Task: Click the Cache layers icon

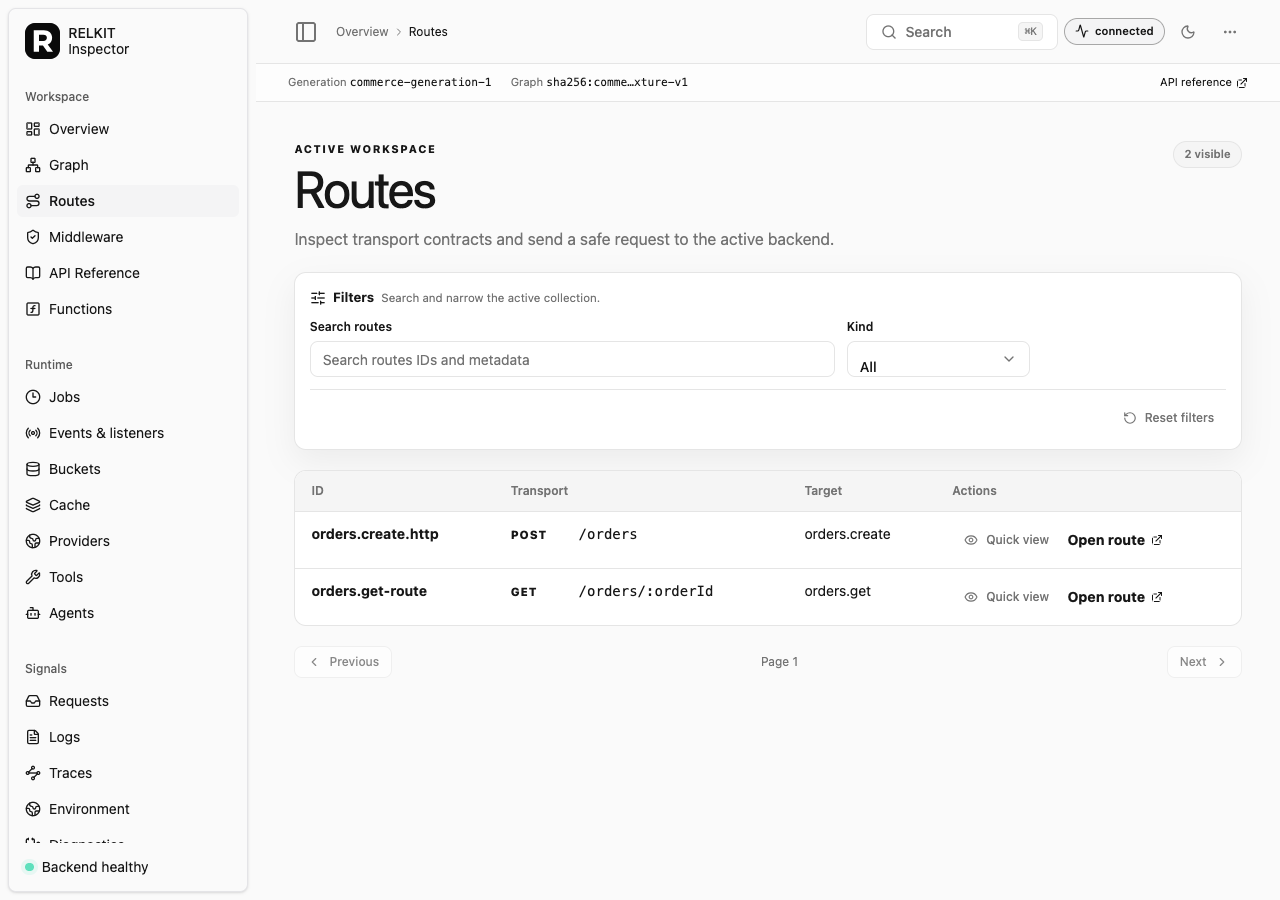Action: 33,505
